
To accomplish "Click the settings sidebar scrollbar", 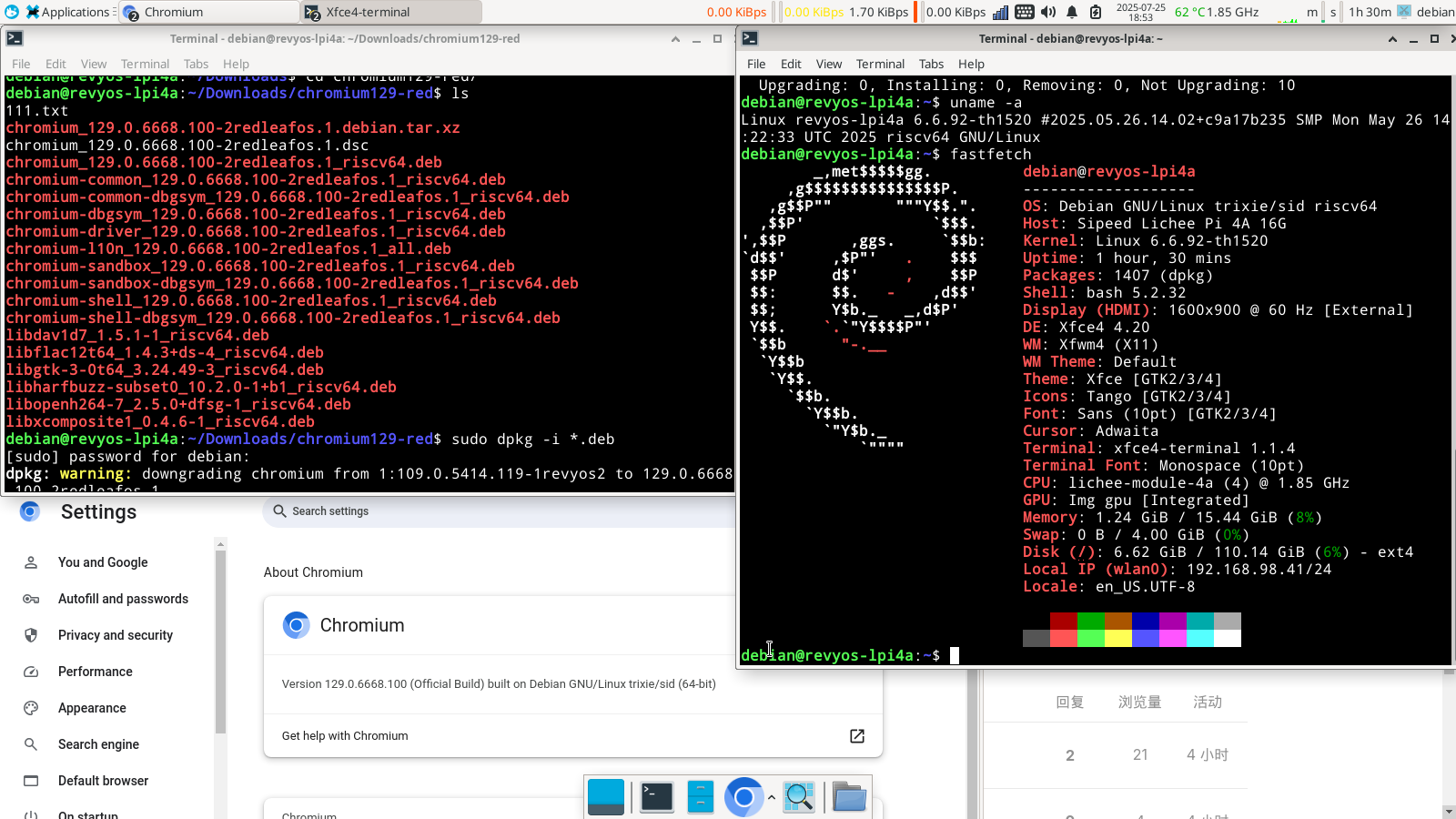I will (220, 641).
